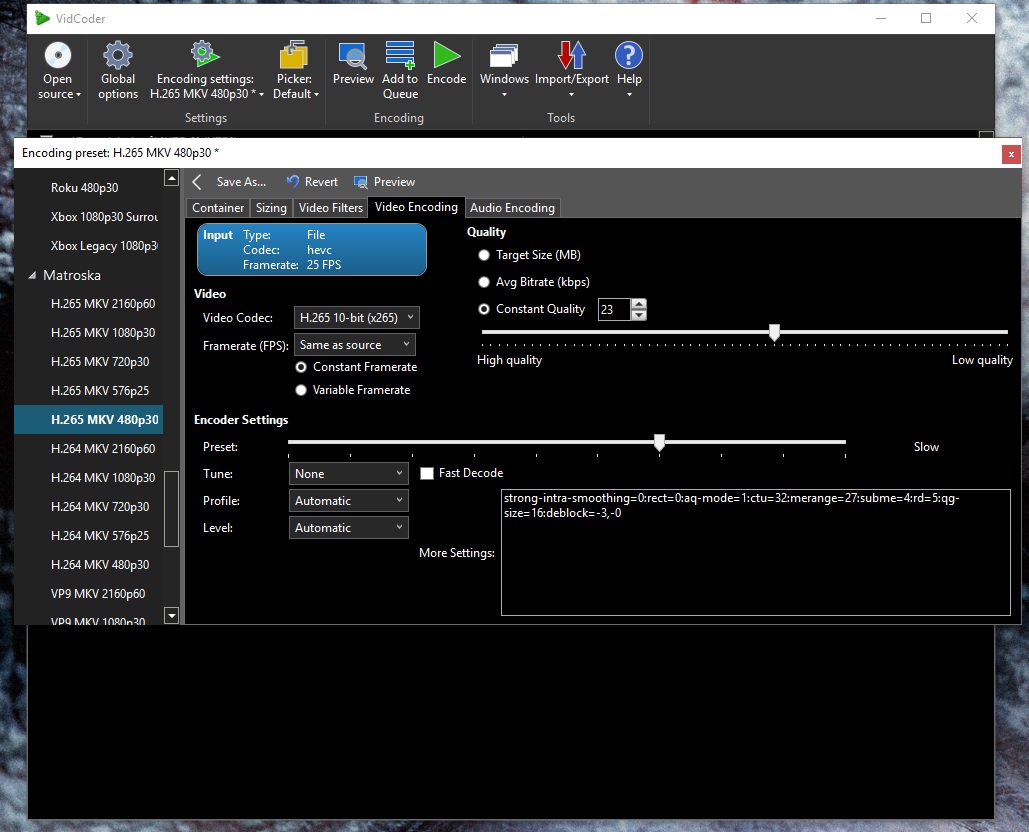The image size is (1029, 832).
Task: Select the H.265 MKV 576p25 preset
Action: 100,390
